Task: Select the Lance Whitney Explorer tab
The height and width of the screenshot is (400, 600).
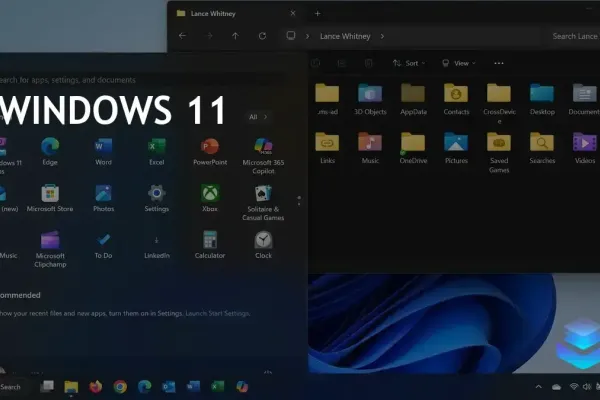Action: tap(233, 14)
